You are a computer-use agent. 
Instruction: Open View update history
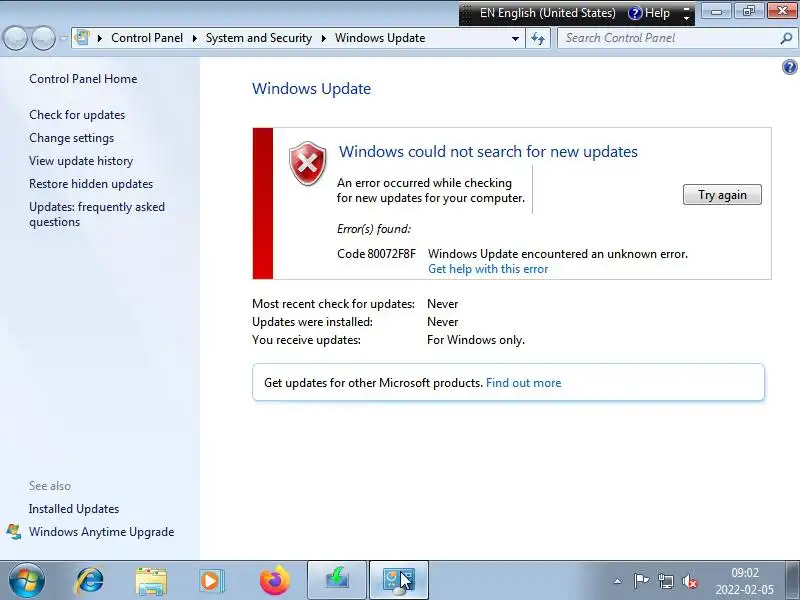pos(81,161)
